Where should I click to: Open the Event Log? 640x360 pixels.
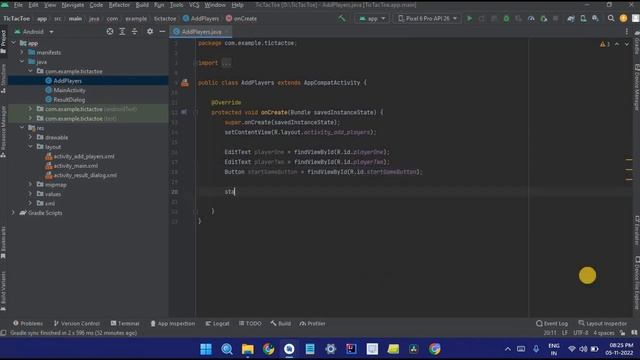(x=551, y=323)
